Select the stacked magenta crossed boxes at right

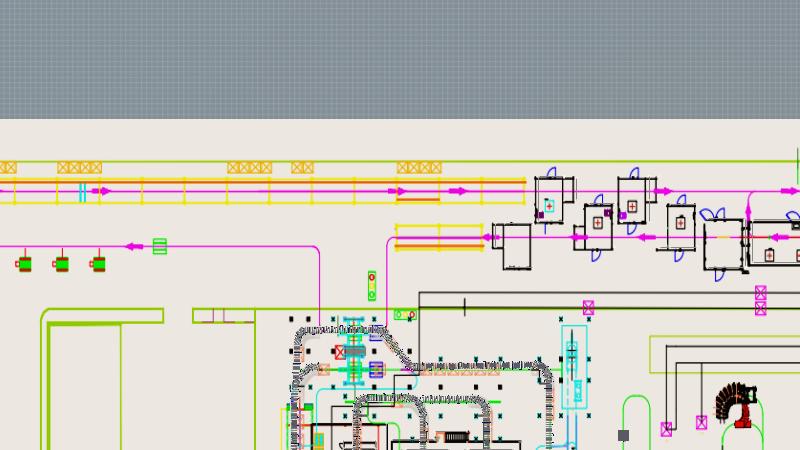point(760,300)
